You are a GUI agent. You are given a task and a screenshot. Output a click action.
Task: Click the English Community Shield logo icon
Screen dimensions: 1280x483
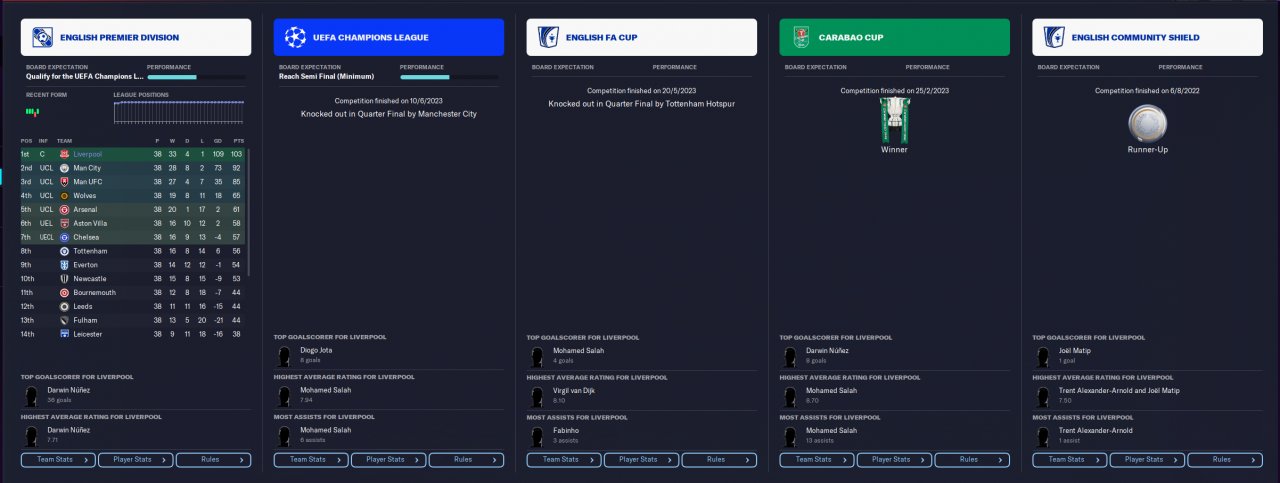pos(1053,38)
